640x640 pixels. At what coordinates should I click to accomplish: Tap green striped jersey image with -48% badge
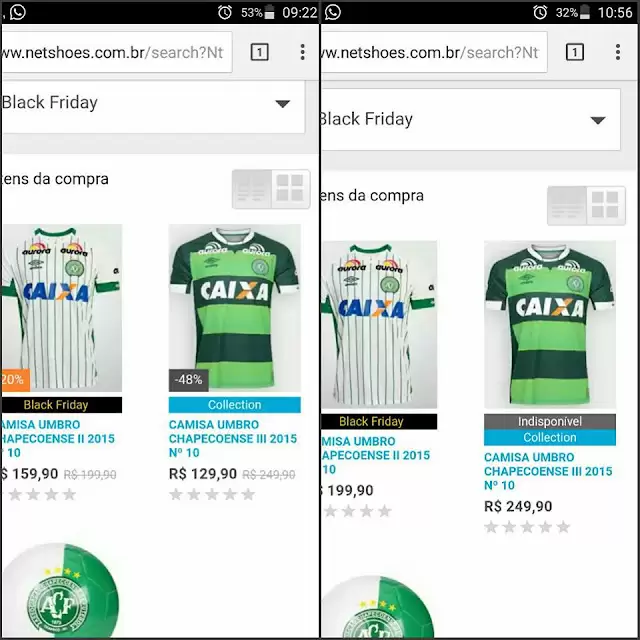(x=235, y=308)
